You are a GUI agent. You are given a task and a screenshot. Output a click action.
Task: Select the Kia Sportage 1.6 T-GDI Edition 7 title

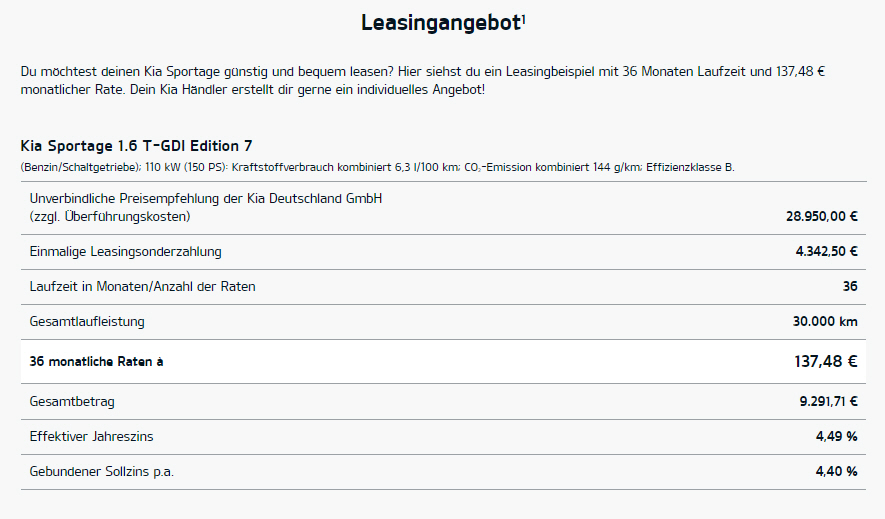point(136,146)
